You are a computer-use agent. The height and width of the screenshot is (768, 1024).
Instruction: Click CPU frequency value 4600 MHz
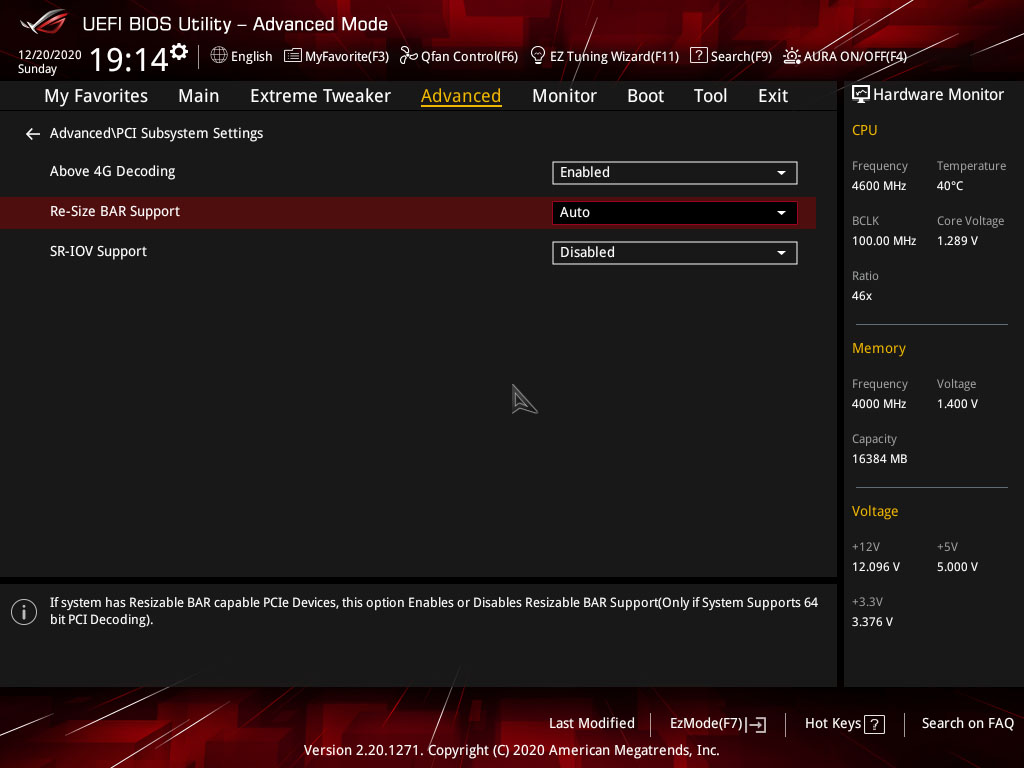click(x=878, y=186)
